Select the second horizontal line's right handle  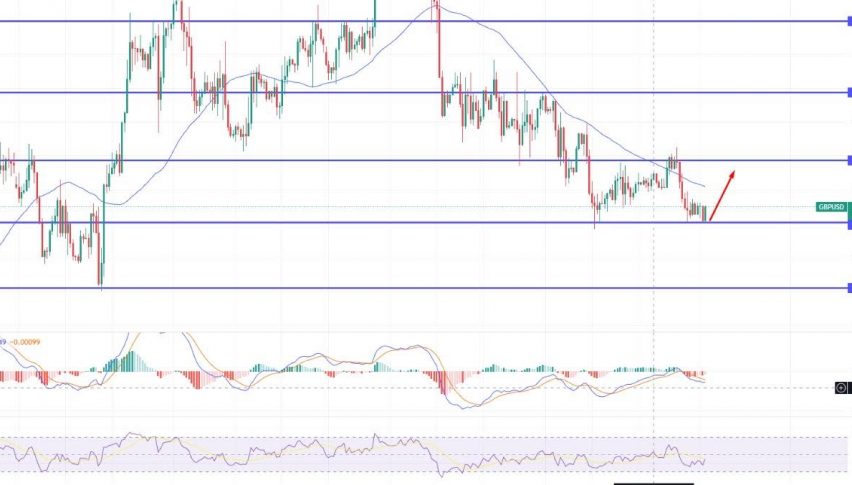[x=849, y=92]
